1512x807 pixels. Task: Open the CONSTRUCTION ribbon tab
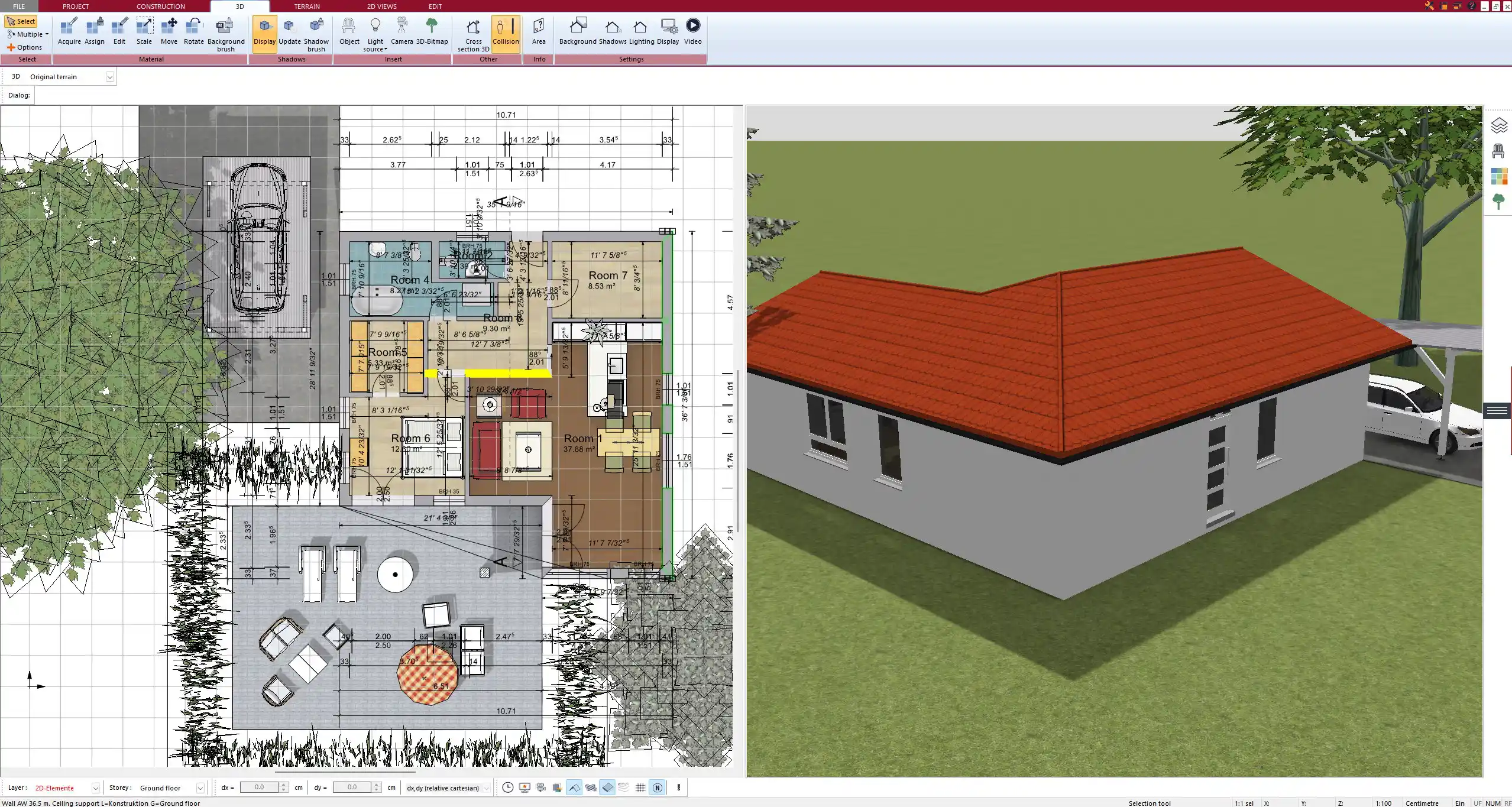pos(160,6)
